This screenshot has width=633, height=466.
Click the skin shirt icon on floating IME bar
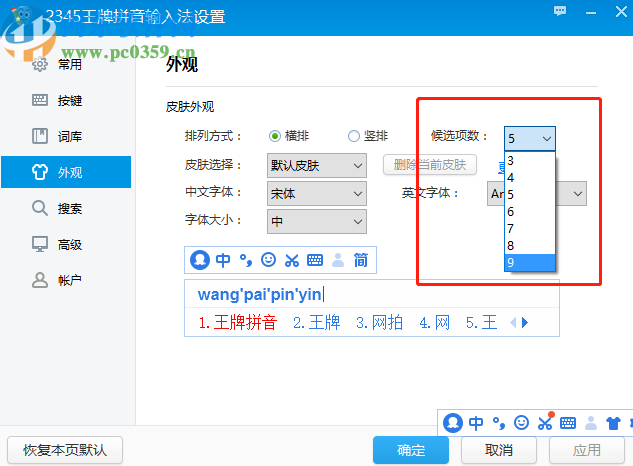pos(614,423)
